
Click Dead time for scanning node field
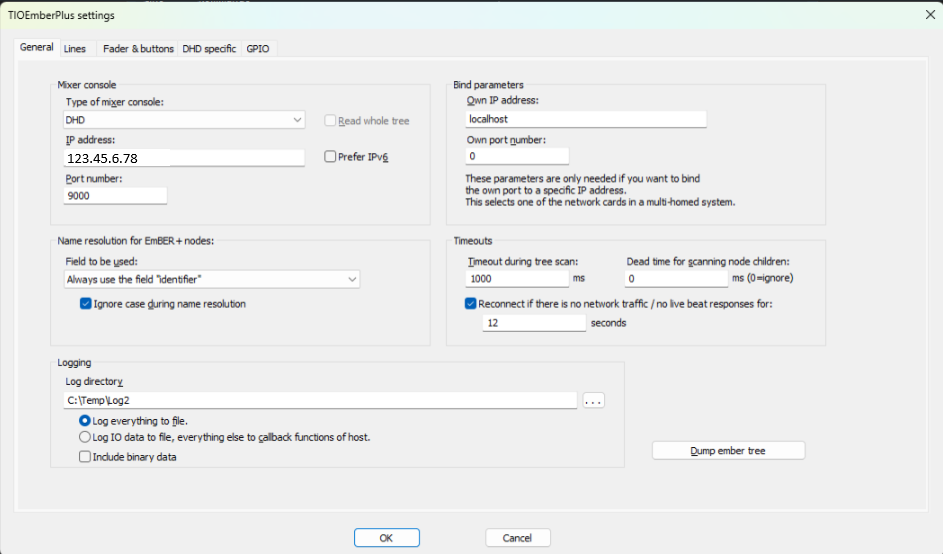(x=676, y=279)
